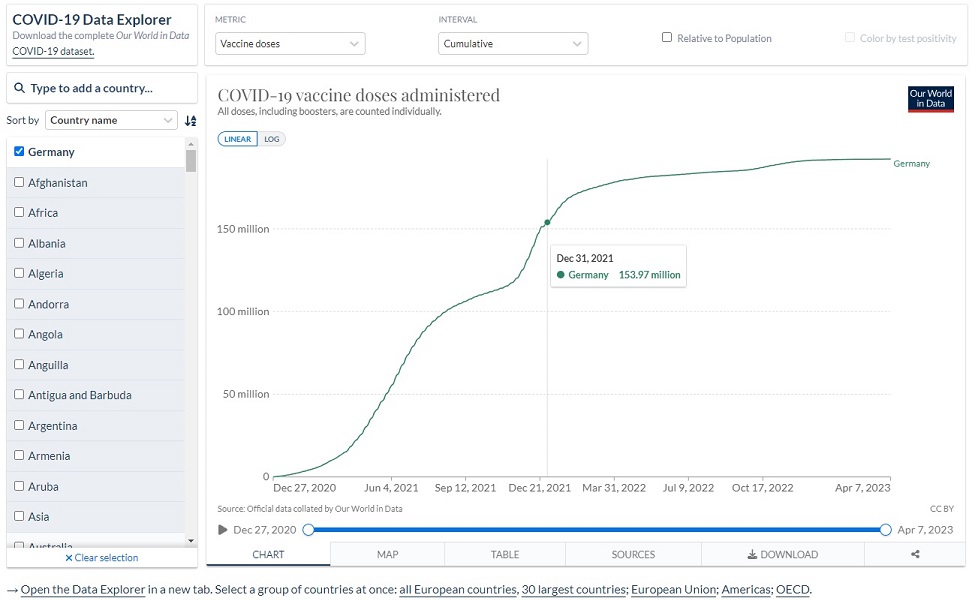Open the COVID-19 dataset link
Screen dimensions: 975x601
point(52,51)
